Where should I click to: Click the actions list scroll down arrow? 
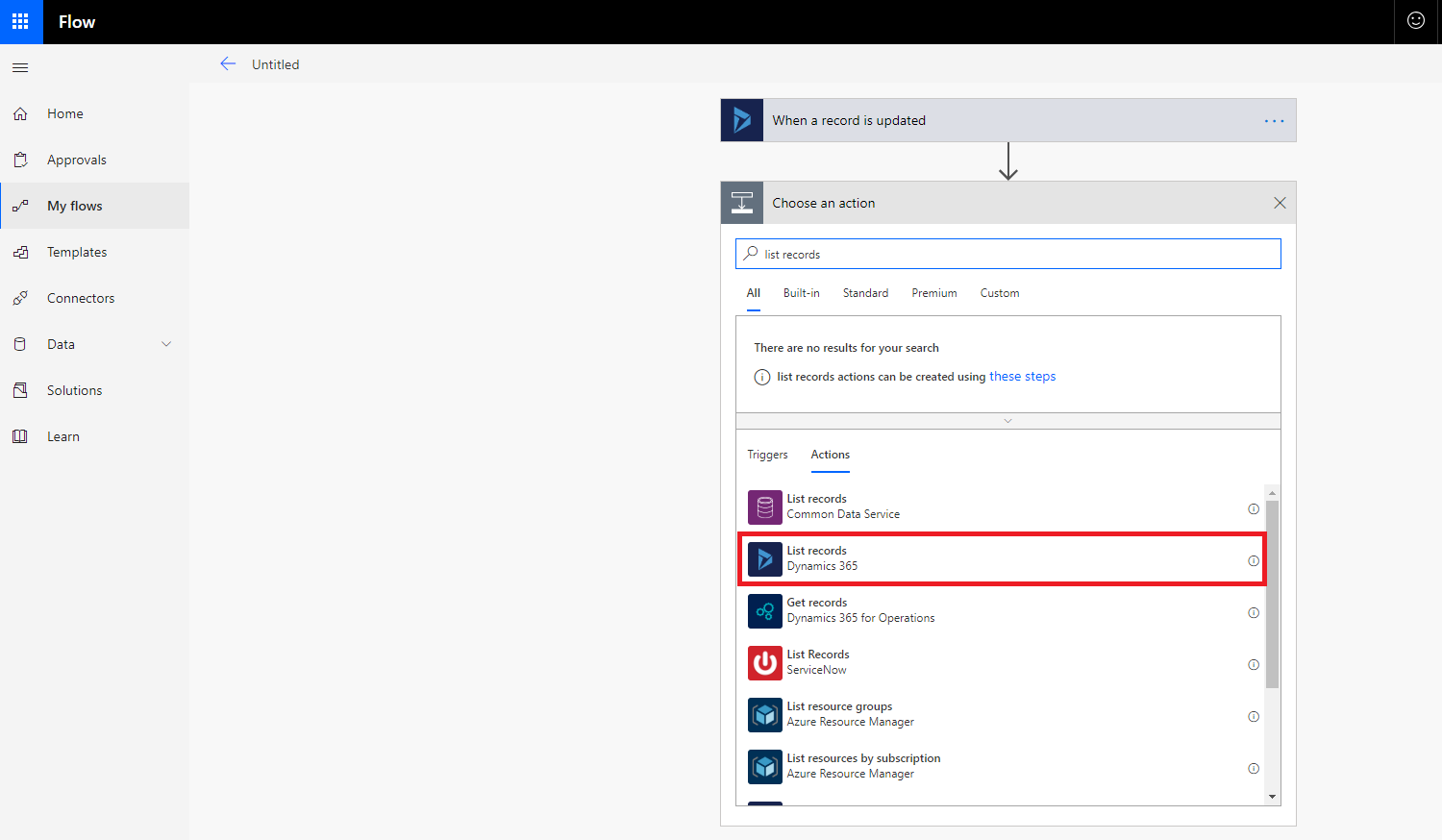[1273, 797]
